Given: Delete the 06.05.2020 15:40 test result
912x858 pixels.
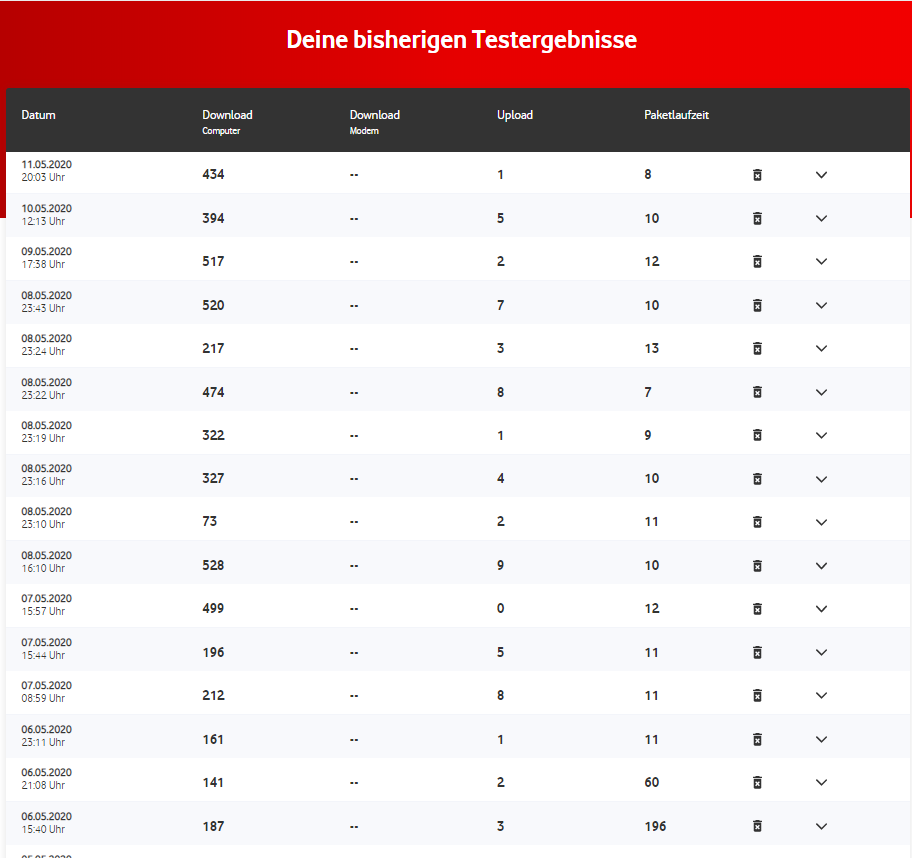Looking at the screenshot, I should tap(757, 826).
